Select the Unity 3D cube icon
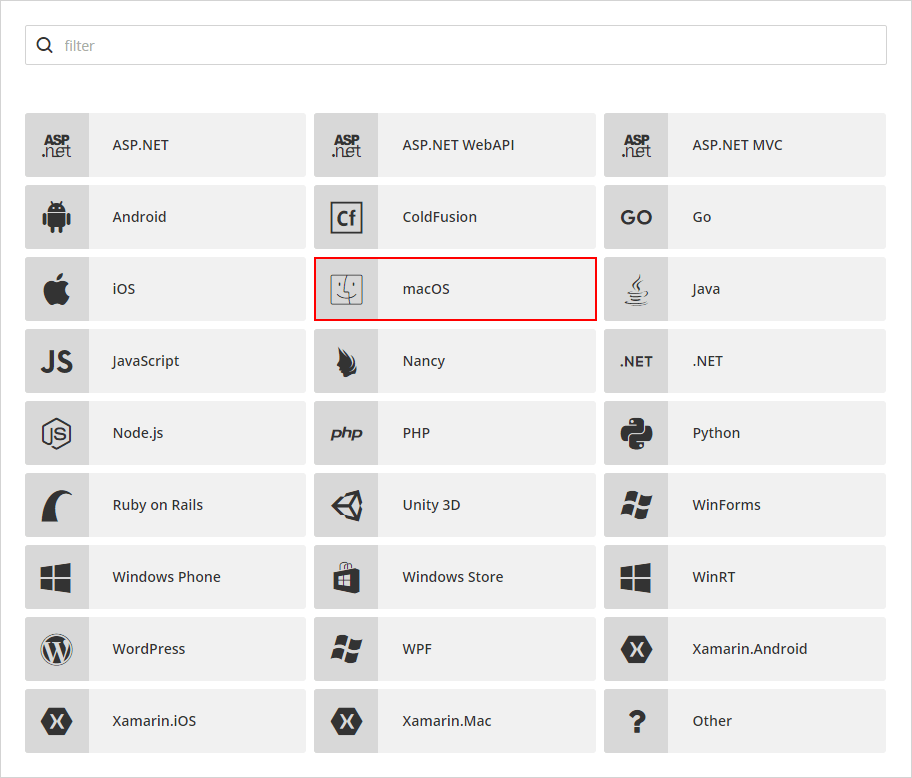 (347, 505)
